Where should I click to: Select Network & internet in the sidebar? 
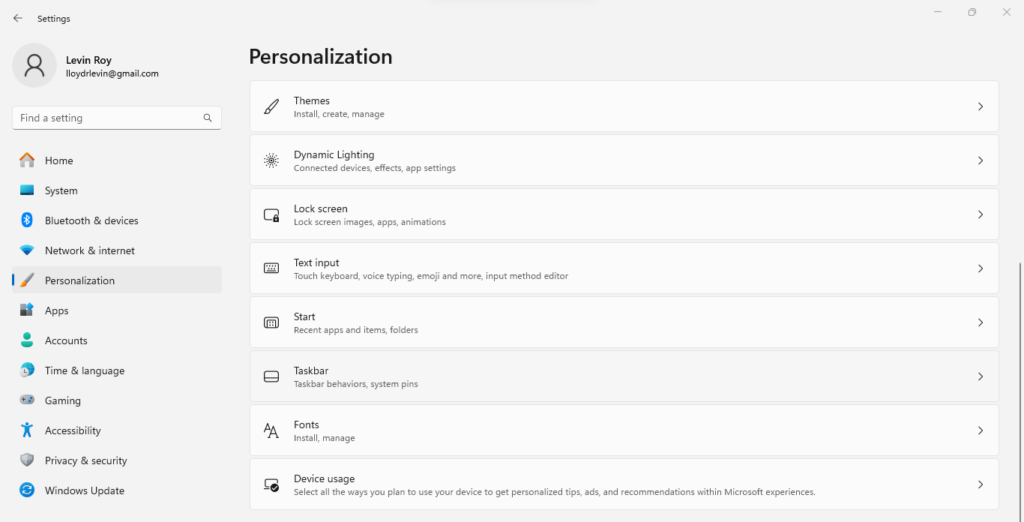(89, 251)
